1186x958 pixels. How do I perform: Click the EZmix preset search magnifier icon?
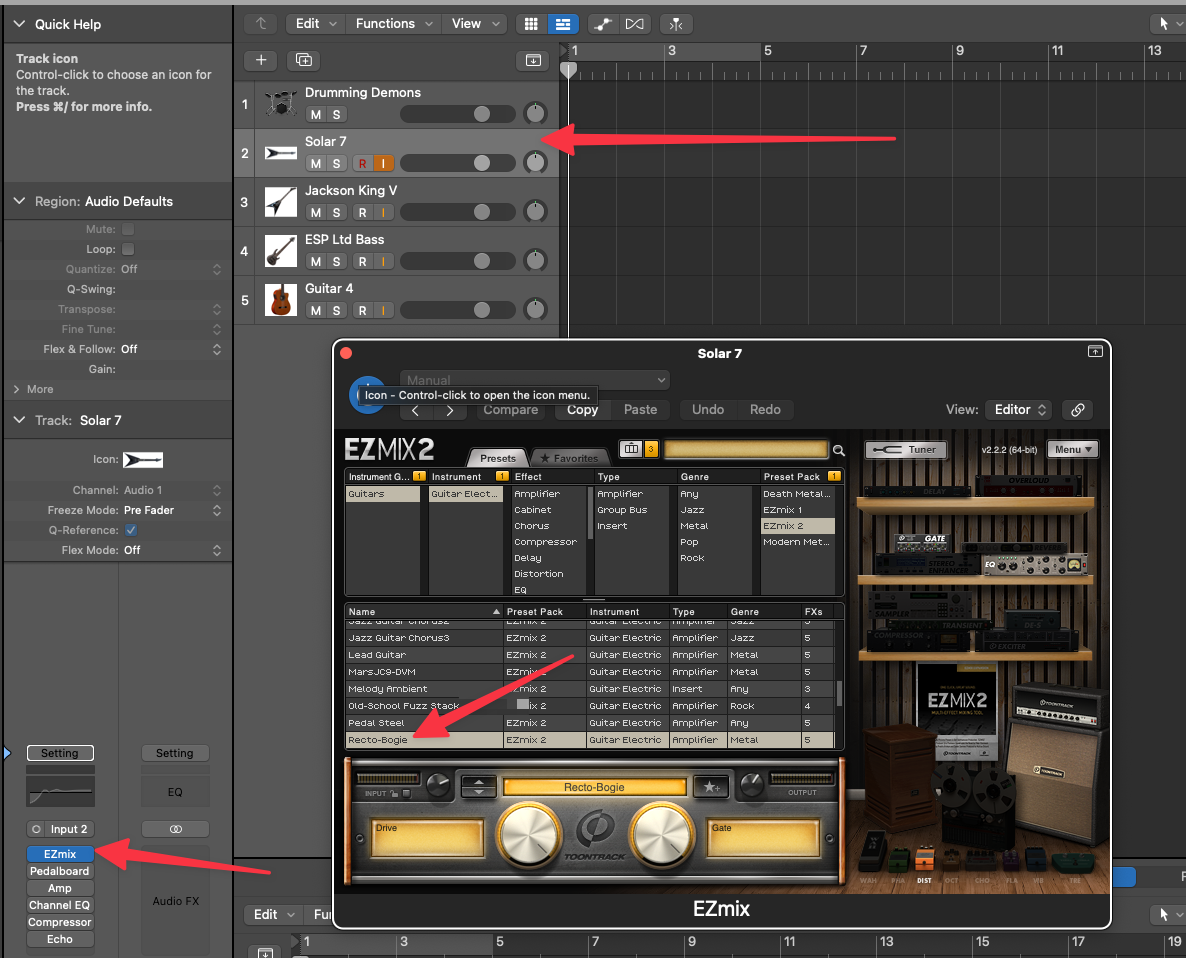click(839, 450)
